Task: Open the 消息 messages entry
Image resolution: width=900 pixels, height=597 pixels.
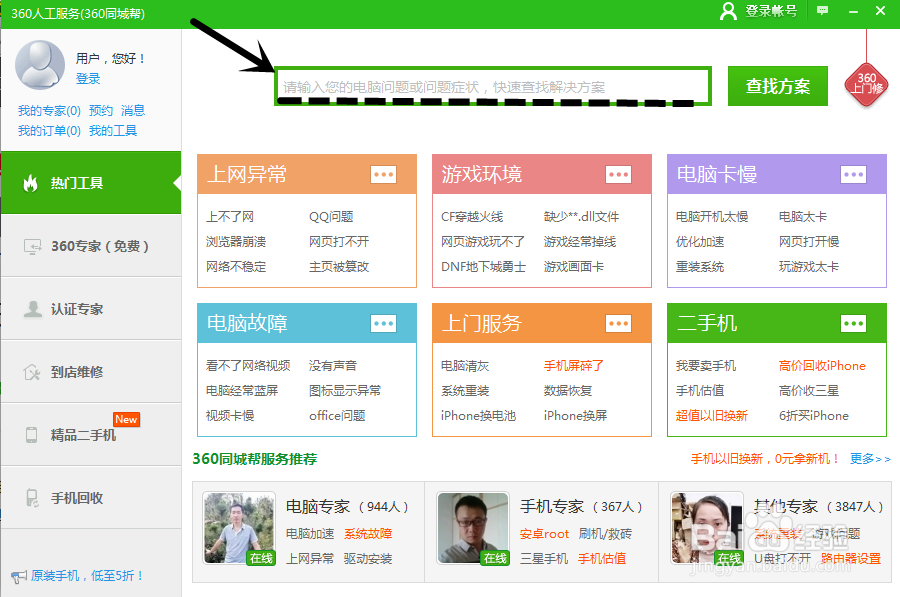Action: 134,110
